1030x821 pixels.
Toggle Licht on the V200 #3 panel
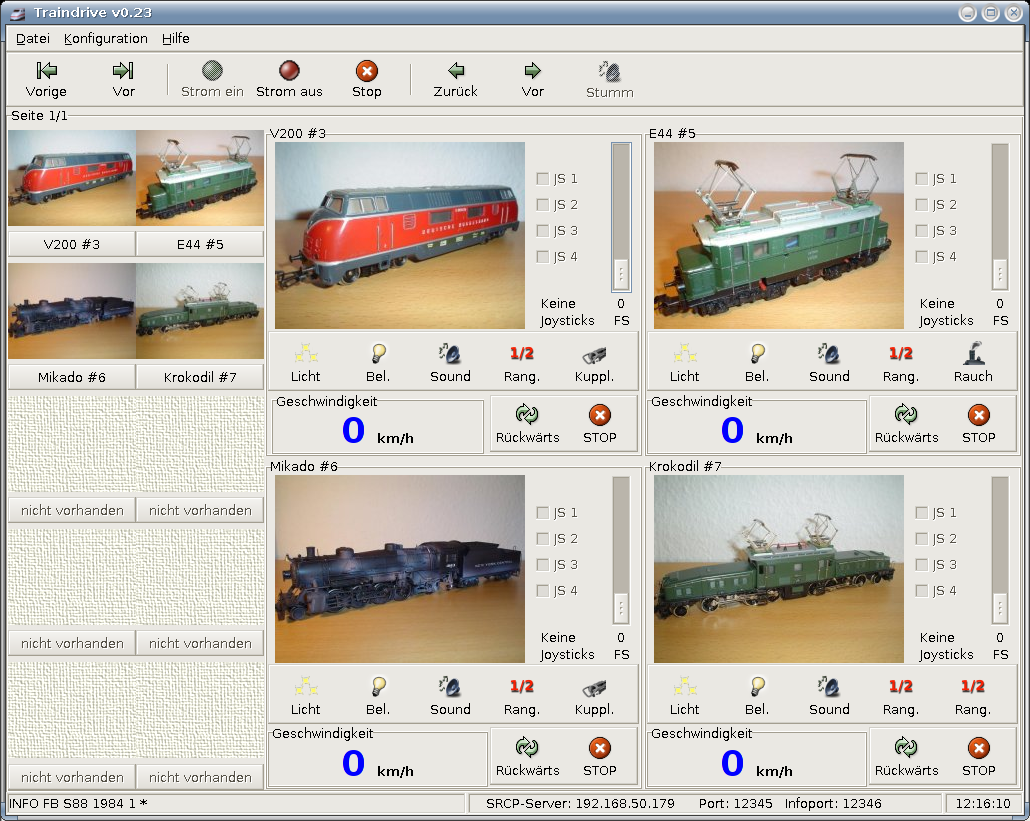tap(306, 354)
